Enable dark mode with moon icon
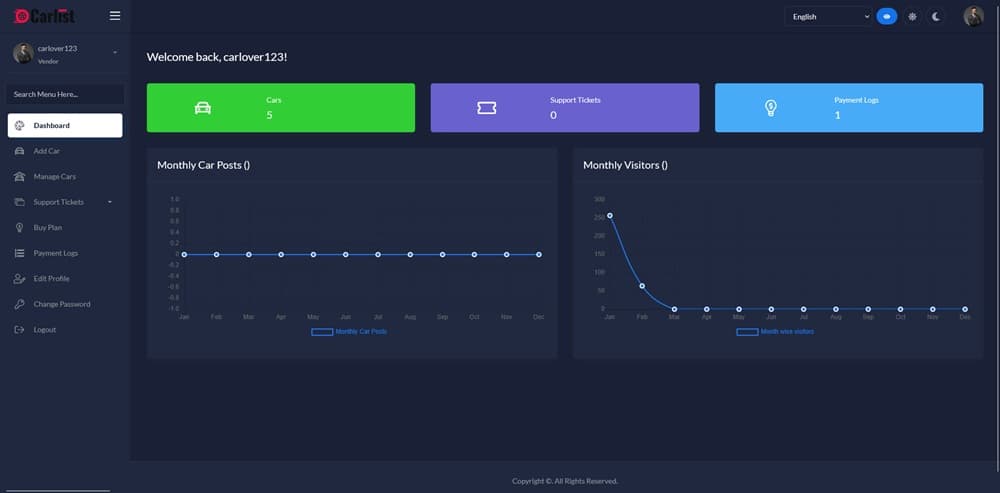 936,17
